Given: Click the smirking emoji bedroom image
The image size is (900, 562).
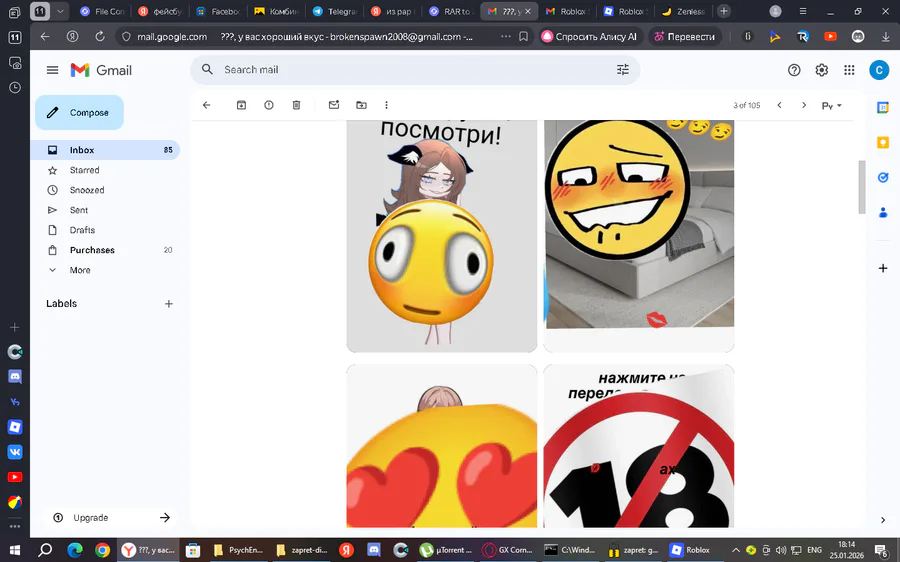Looking at the screenshot, I should tap(639, 235).
